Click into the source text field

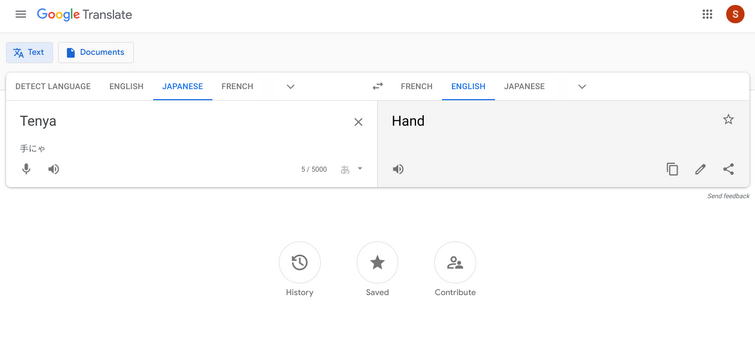coord(183,121)
